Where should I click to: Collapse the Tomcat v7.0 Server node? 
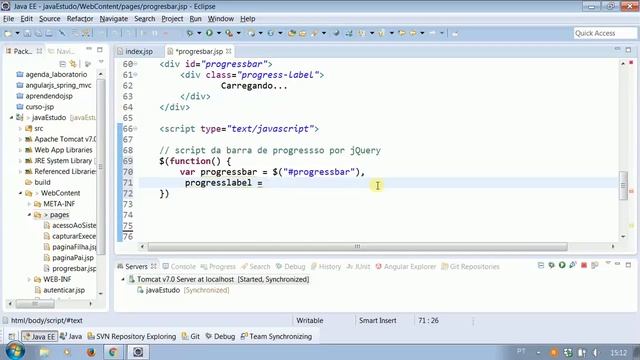point(123,280)
